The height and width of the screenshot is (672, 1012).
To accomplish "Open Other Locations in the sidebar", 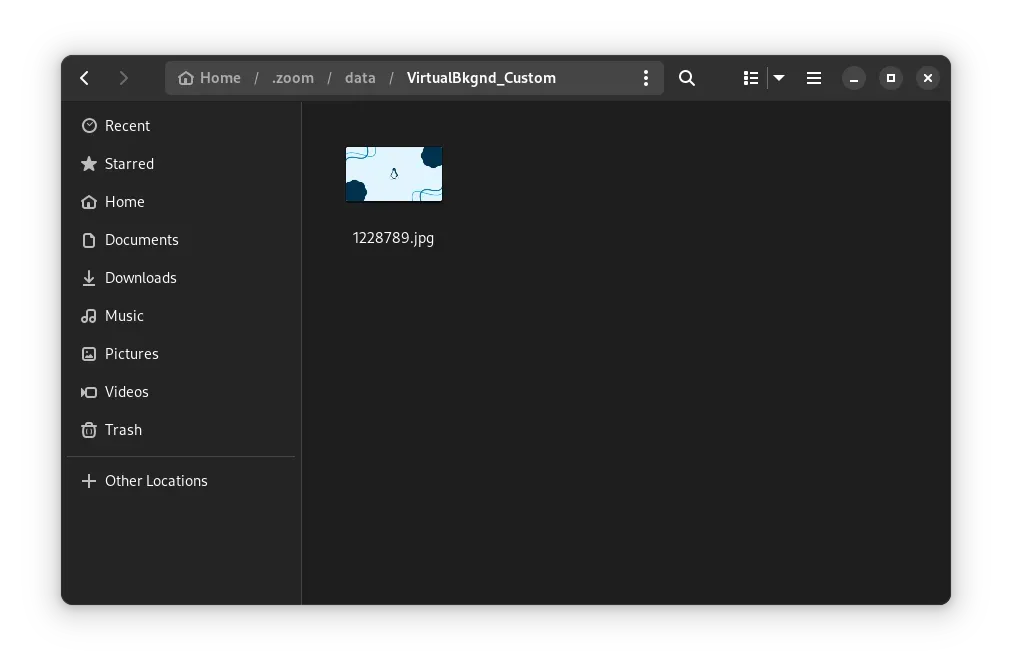I will click(x=156, y=480).
